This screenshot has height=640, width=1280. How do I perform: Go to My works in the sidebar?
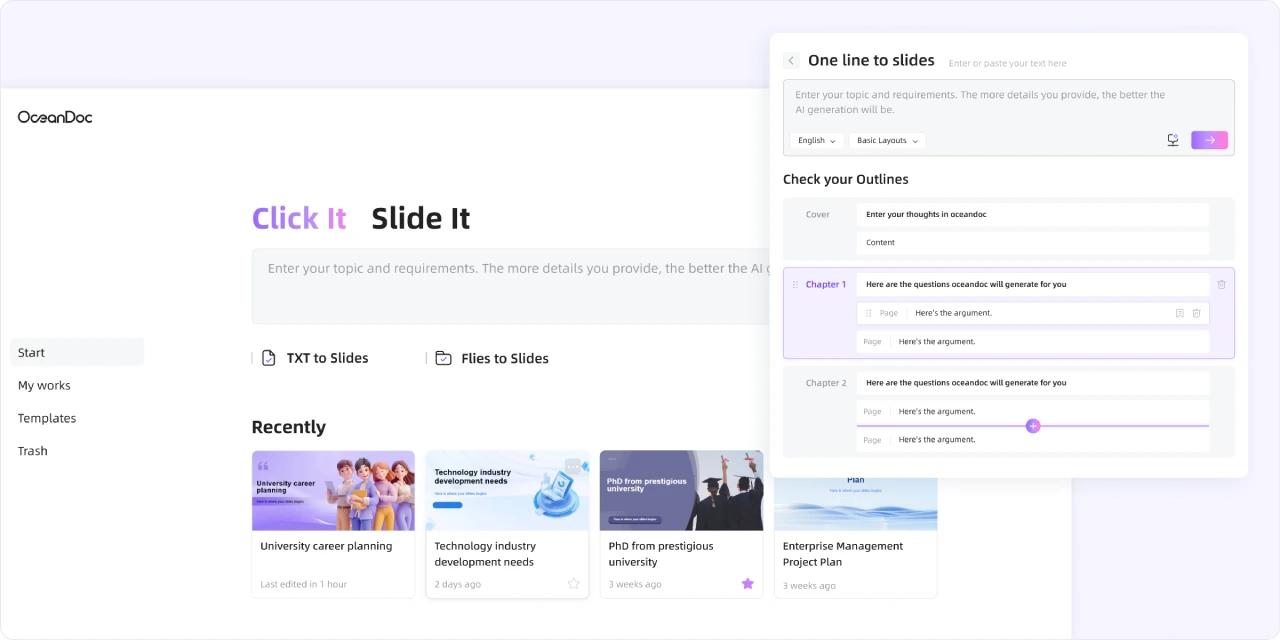coord(44,385)
